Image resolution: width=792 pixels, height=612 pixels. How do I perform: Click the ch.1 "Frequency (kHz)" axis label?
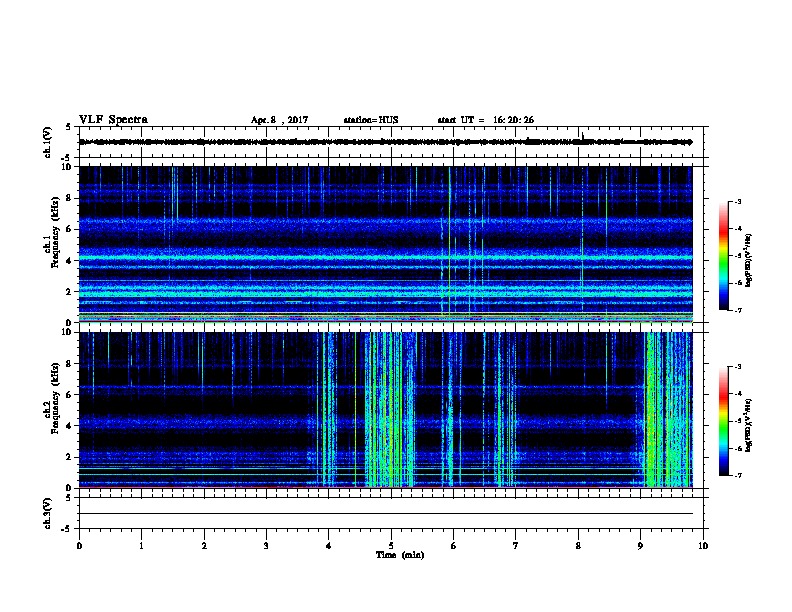[x=55, y=232]
